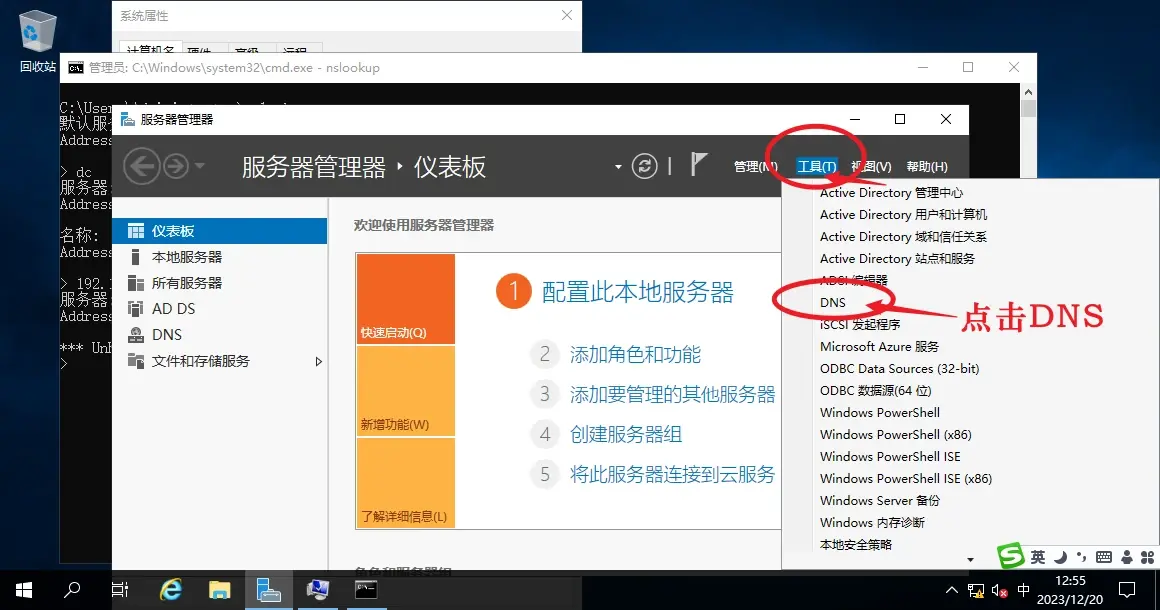Open ODBC 数据源(64 位)

(x=875, y=390)
